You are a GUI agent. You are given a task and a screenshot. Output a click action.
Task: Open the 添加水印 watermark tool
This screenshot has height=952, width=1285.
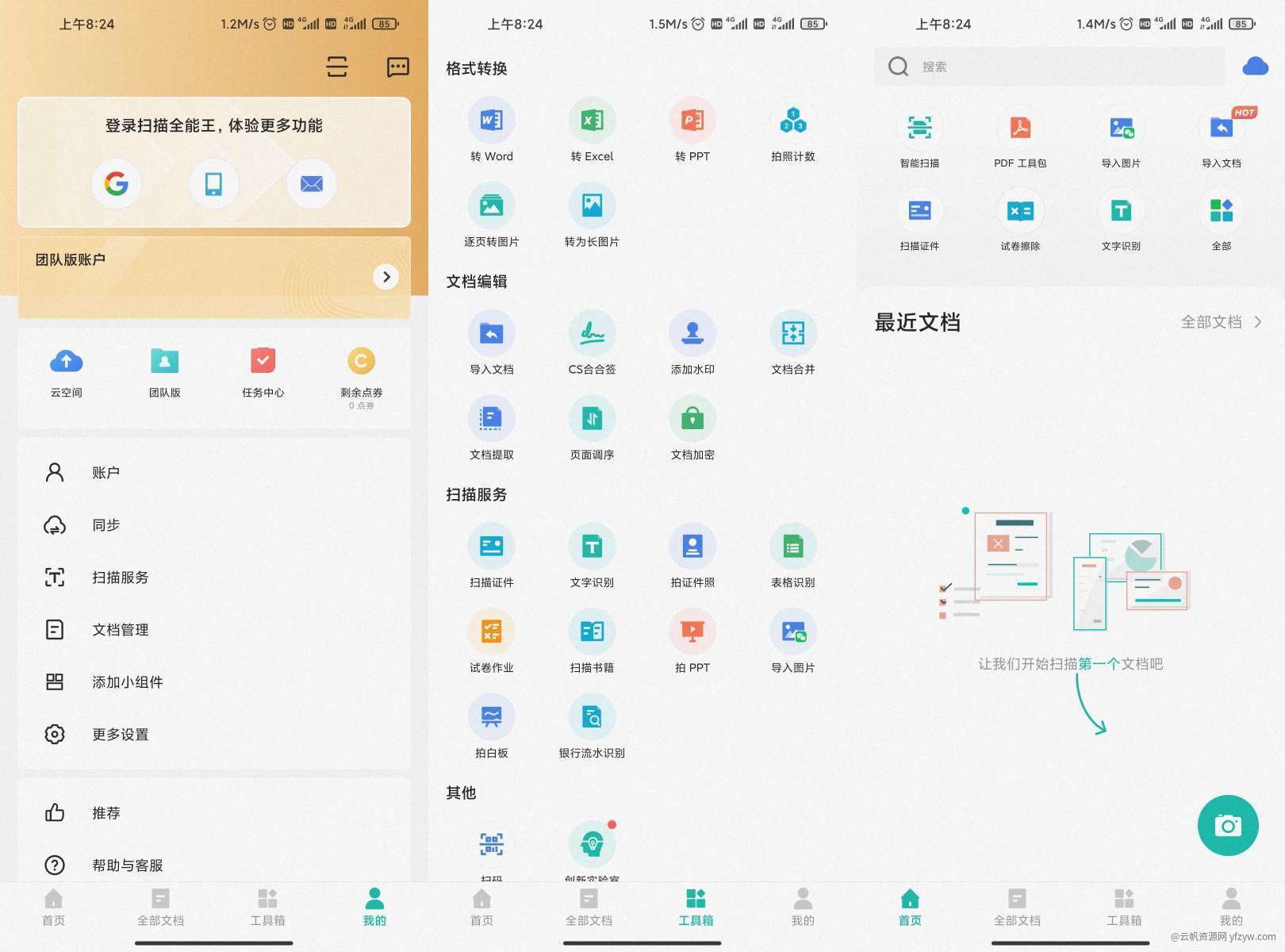tap(692, 344)
